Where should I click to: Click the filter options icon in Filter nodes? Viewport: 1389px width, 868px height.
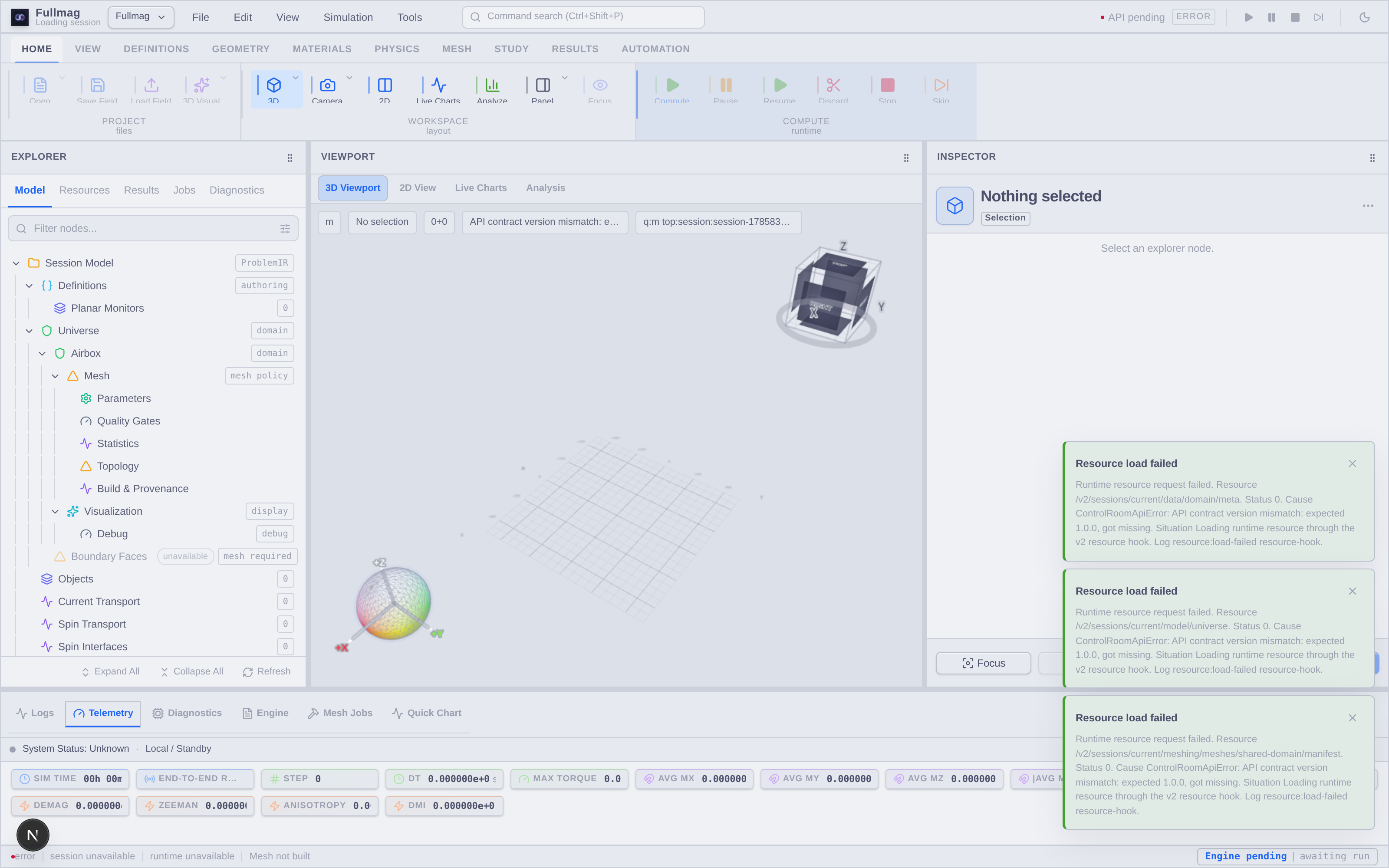[x=285, y=228]
